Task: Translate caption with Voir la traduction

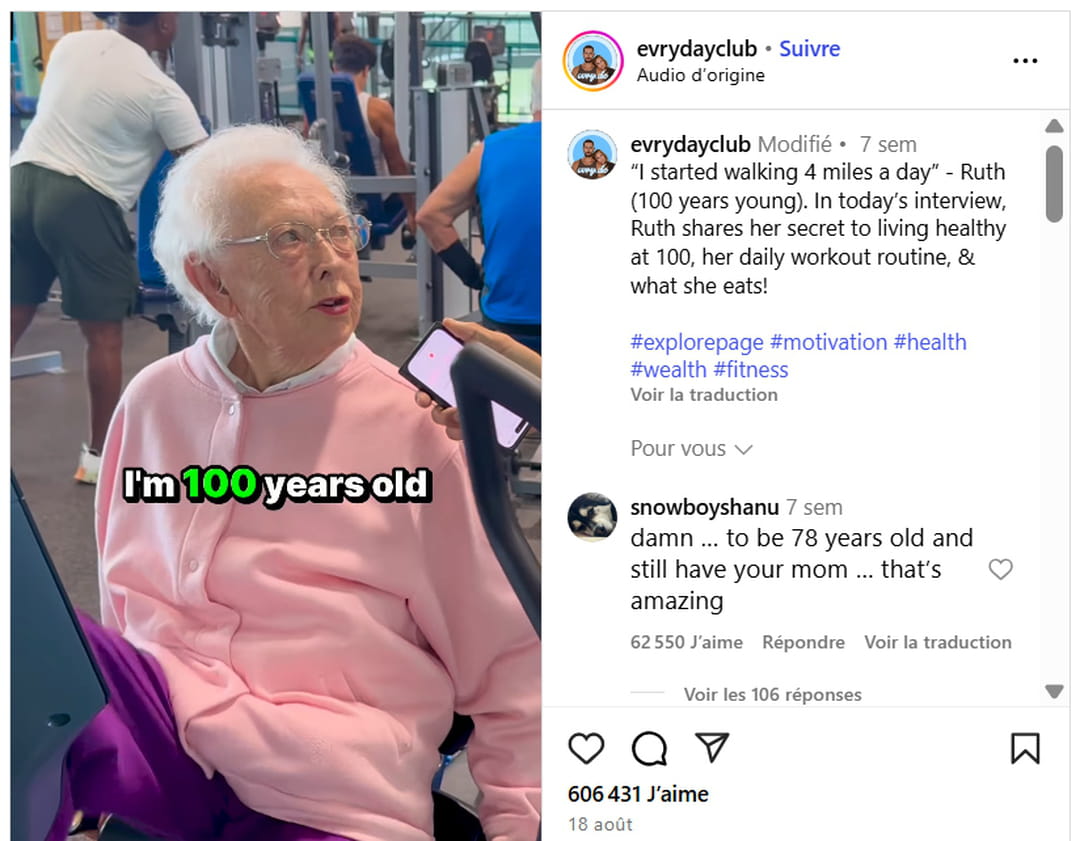Action: click(x=704, y=395)
